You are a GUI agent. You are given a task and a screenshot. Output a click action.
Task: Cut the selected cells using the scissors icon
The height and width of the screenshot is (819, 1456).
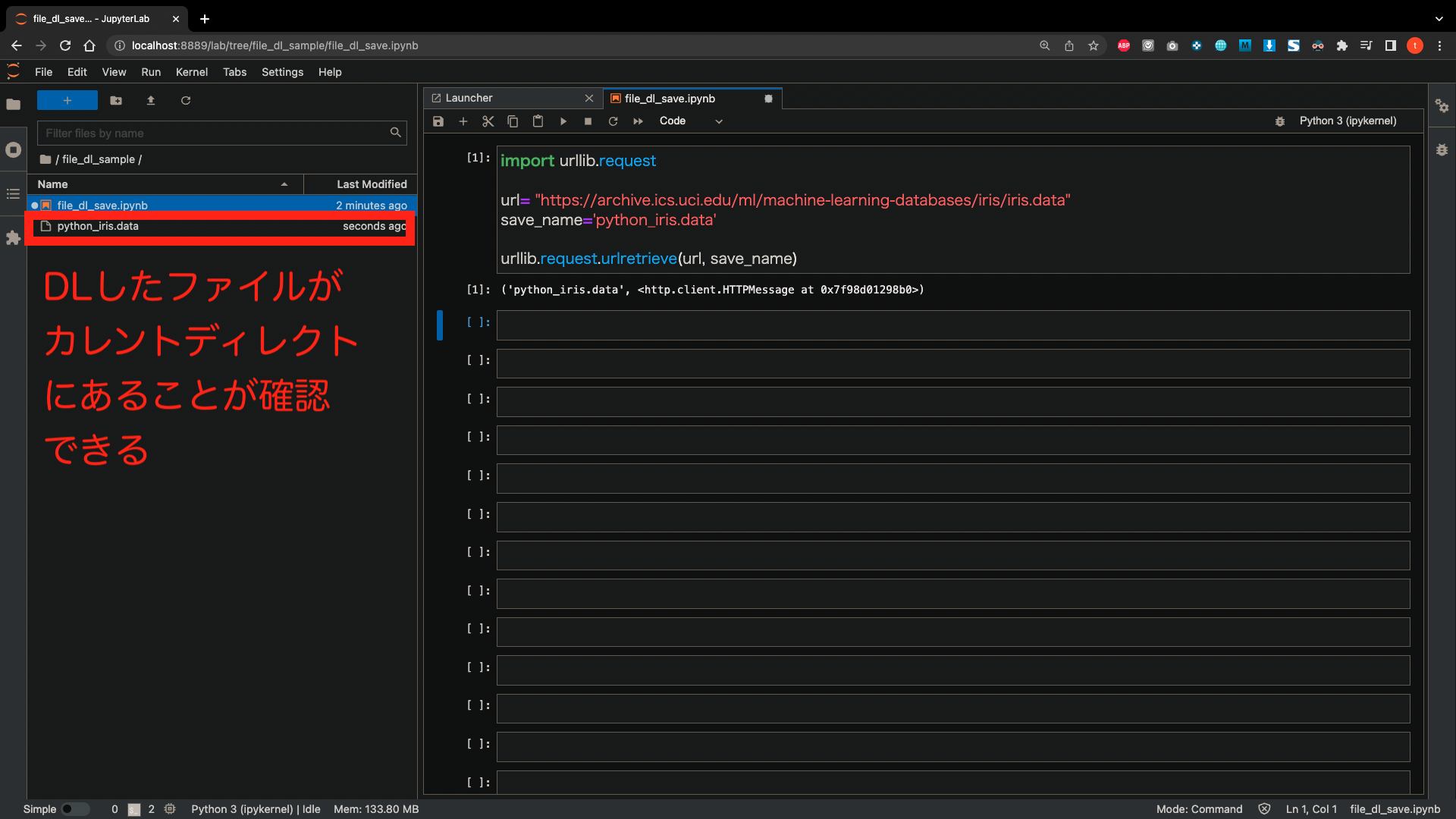(488, 121)
